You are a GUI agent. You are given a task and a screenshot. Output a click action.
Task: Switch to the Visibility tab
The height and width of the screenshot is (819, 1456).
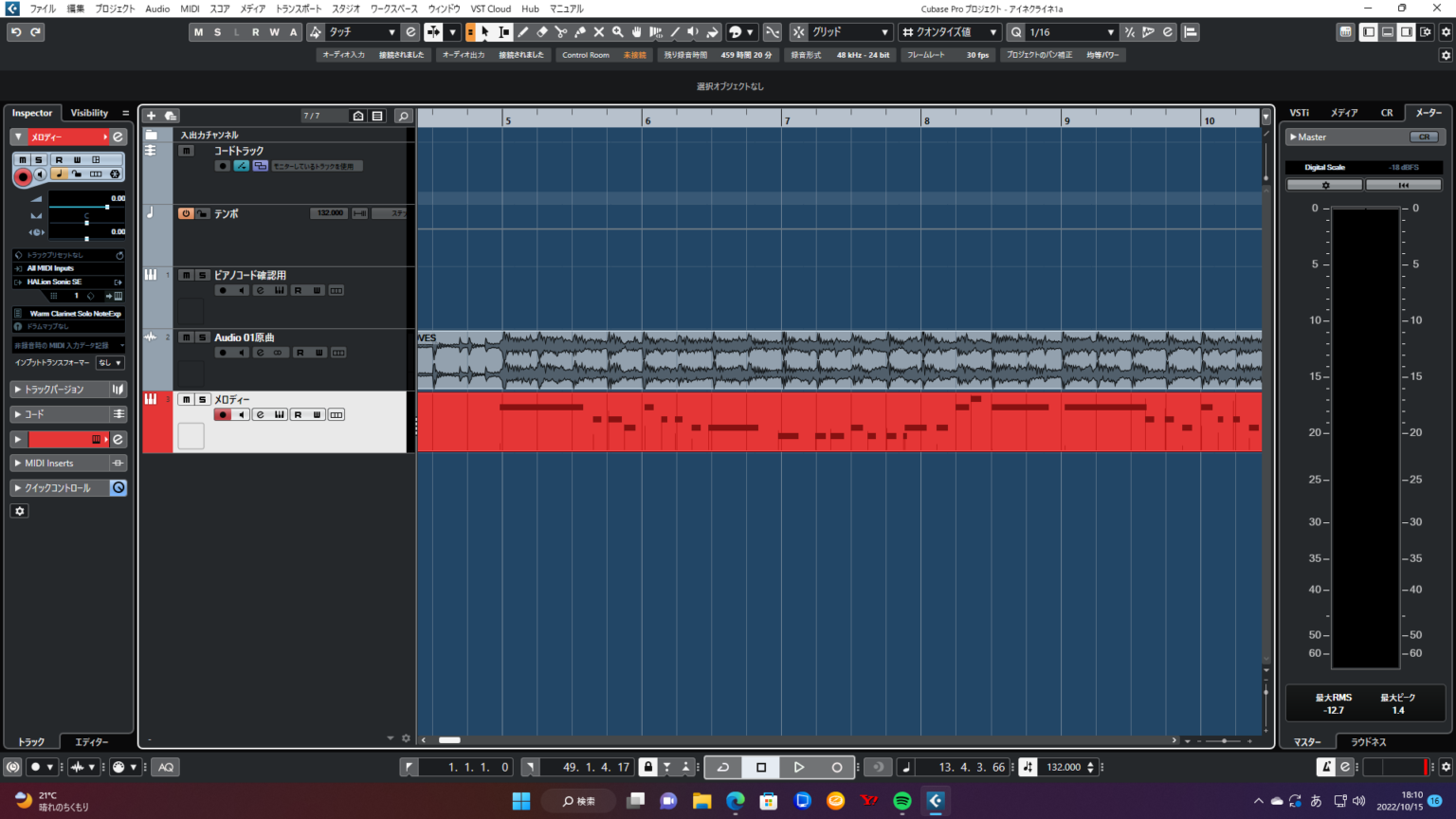click(89, 113)
